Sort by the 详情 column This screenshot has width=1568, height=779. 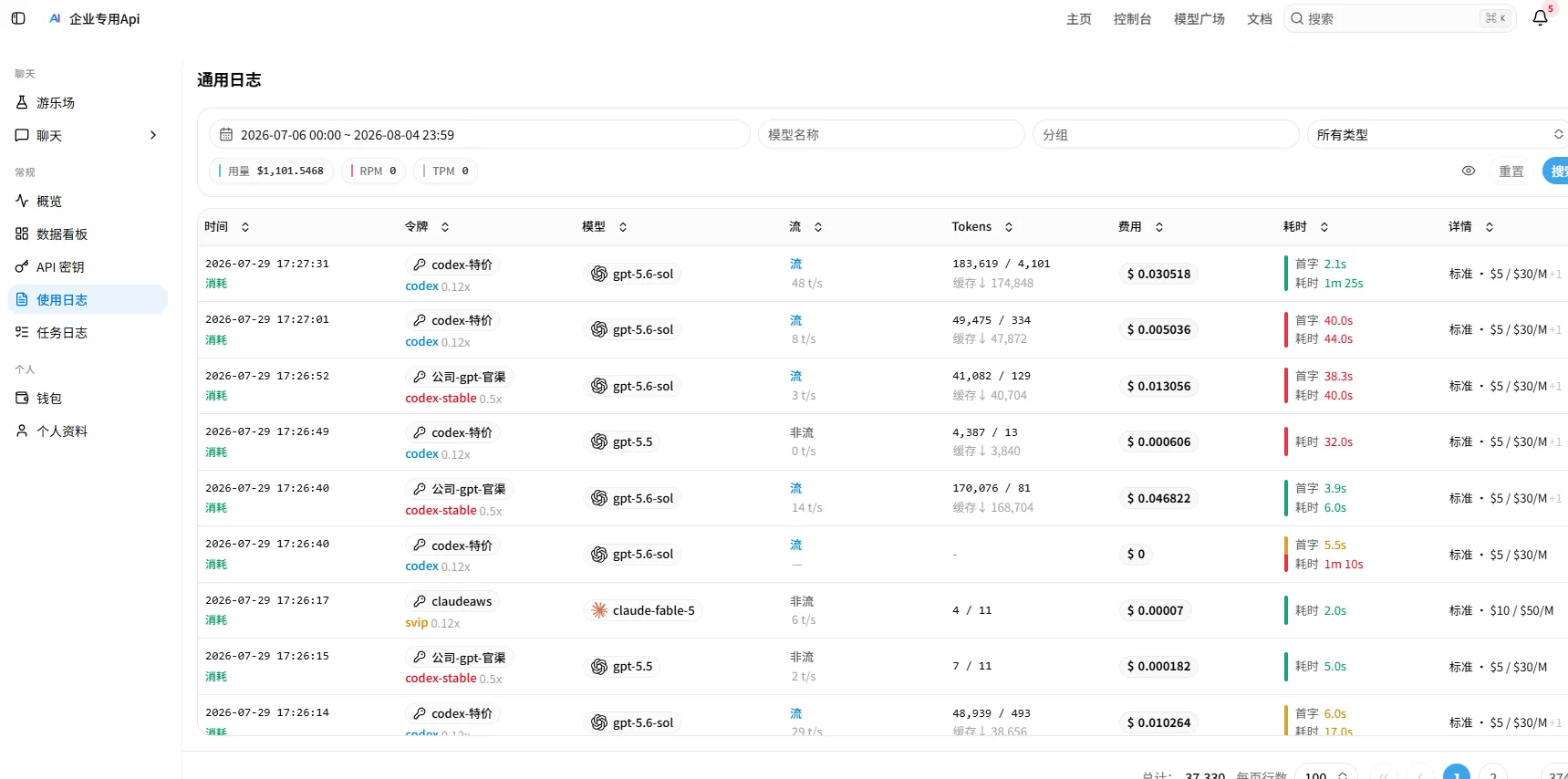click(1471, 226)
